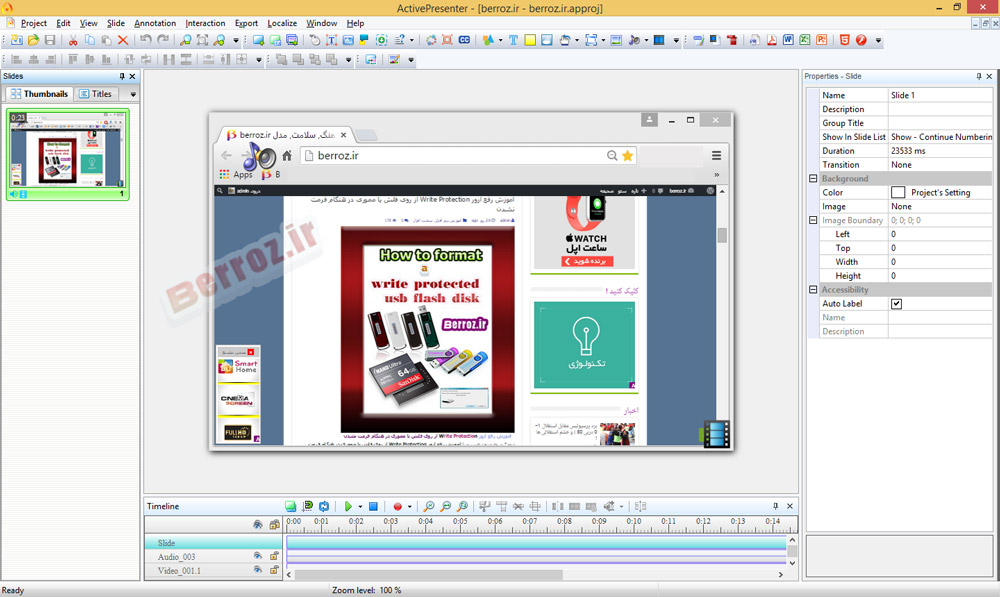Image resolution: width=1000 pixels, height=597 pixels.
Task: Click the 0:05 mark on the timeline ruler
Action: point(460,521)
